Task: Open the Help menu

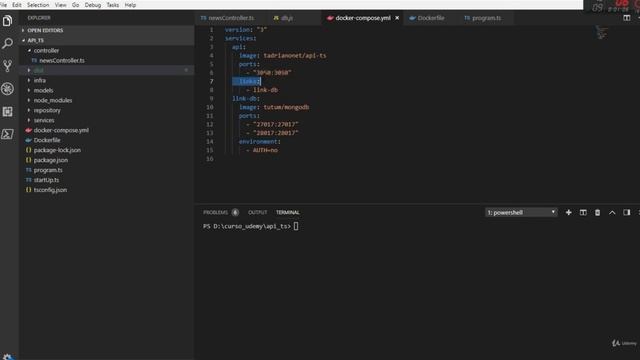Action: (x=130, y=5)
